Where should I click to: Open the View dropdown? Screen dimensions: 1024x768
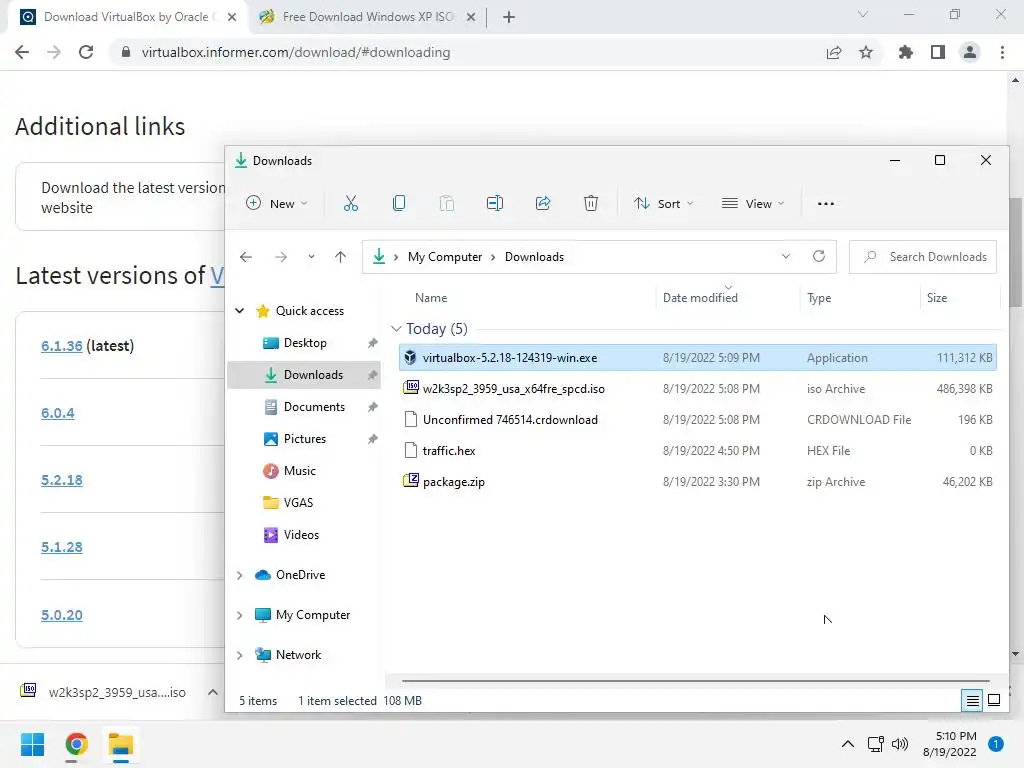pyautogui.click(x=752, y=204)
